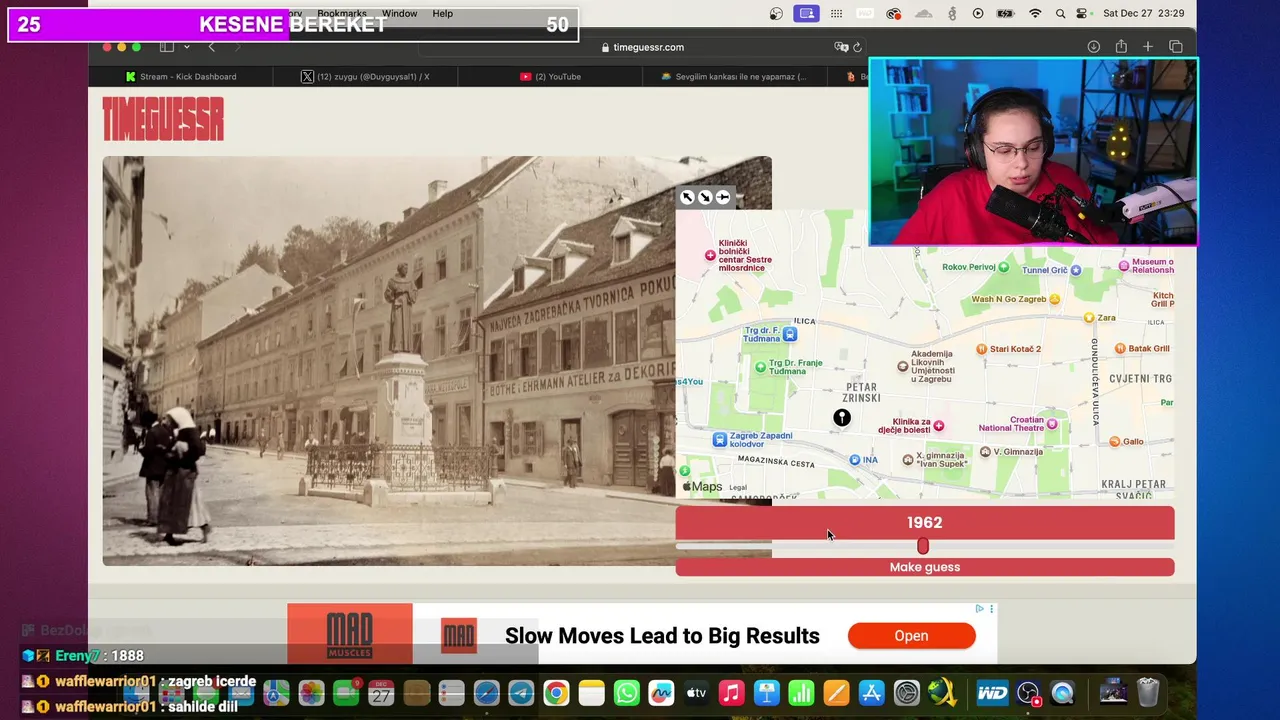Click the black location pin on map
The image size is (1280, 720).
tap(842, 418)
